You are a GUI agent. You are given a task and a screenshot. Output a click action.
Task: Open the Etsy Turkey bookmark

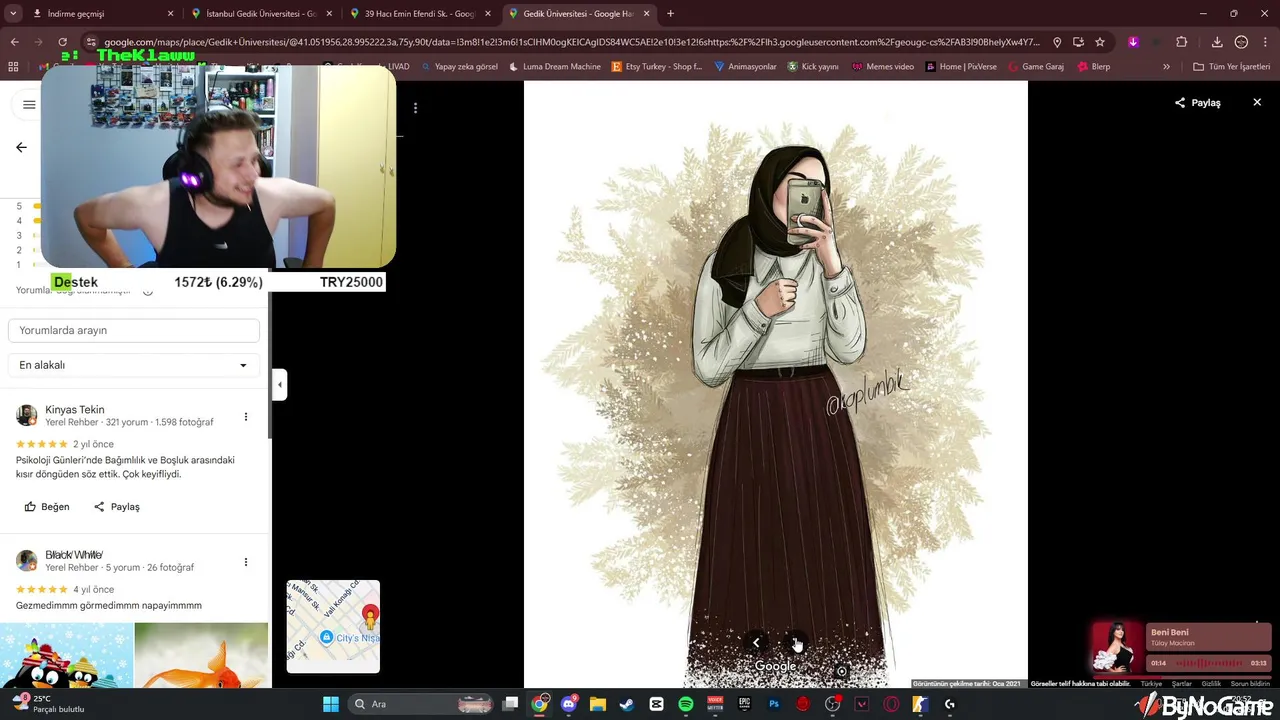click(x=656, y=66)
